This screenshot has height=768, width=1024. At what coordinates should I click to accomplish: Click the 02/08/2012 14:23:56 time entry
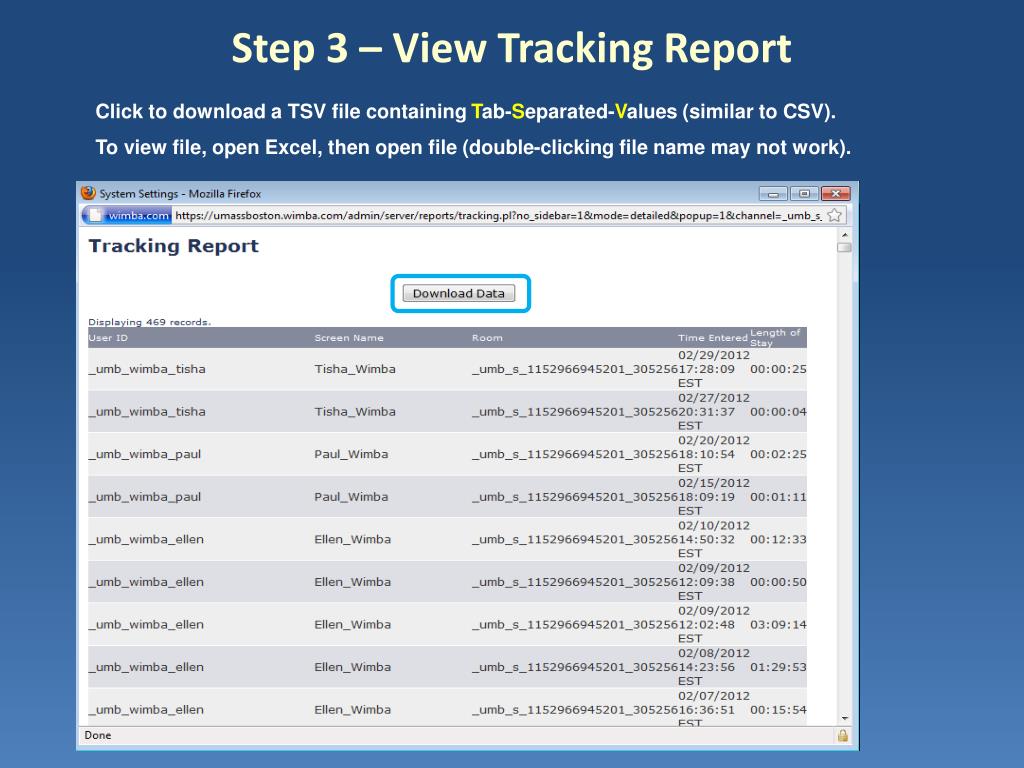tap(713, 667)
